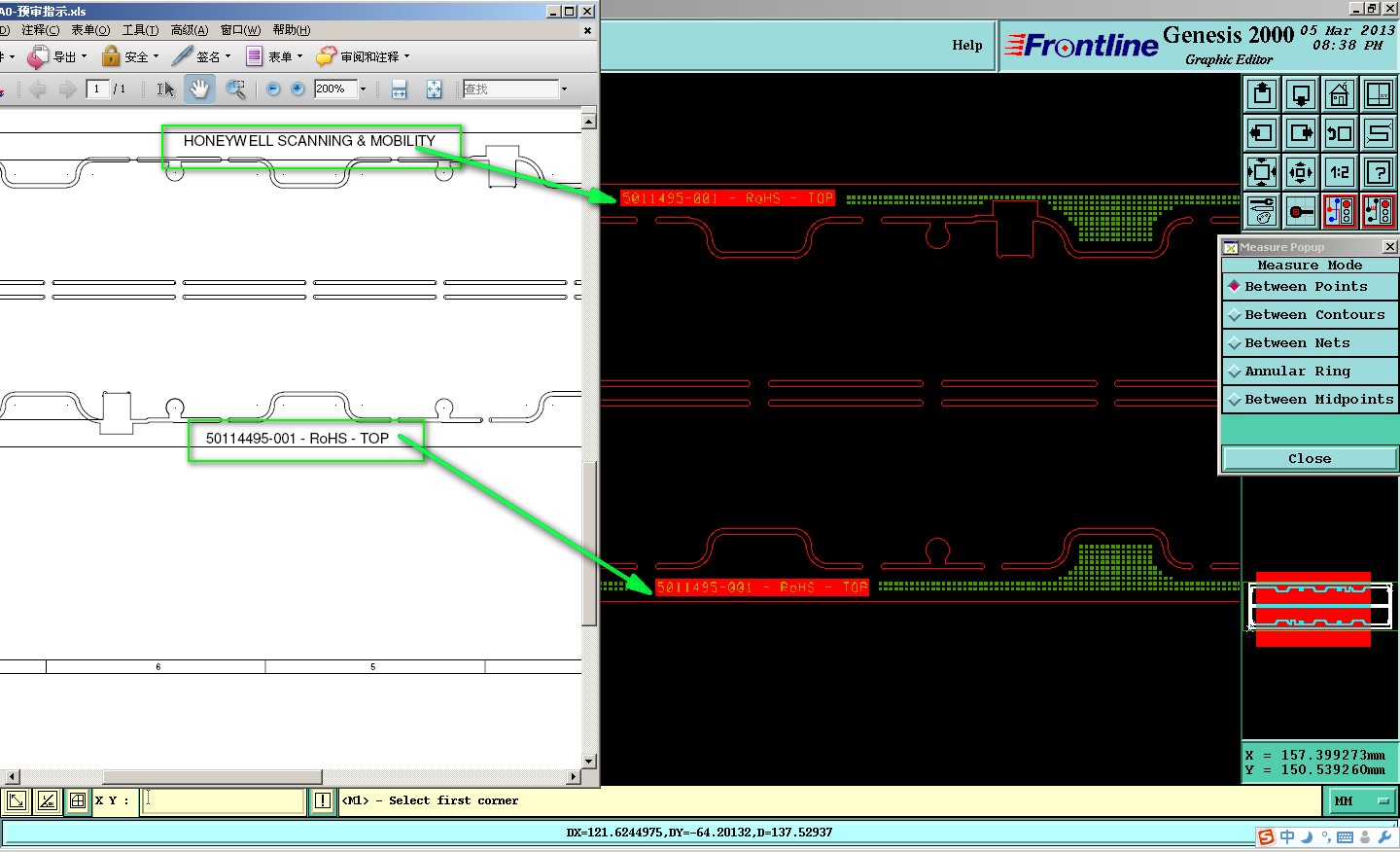This screenshot has width=1400, height=852.
Task: Select the Between Contours measure mode
Action: (1310, 314)
